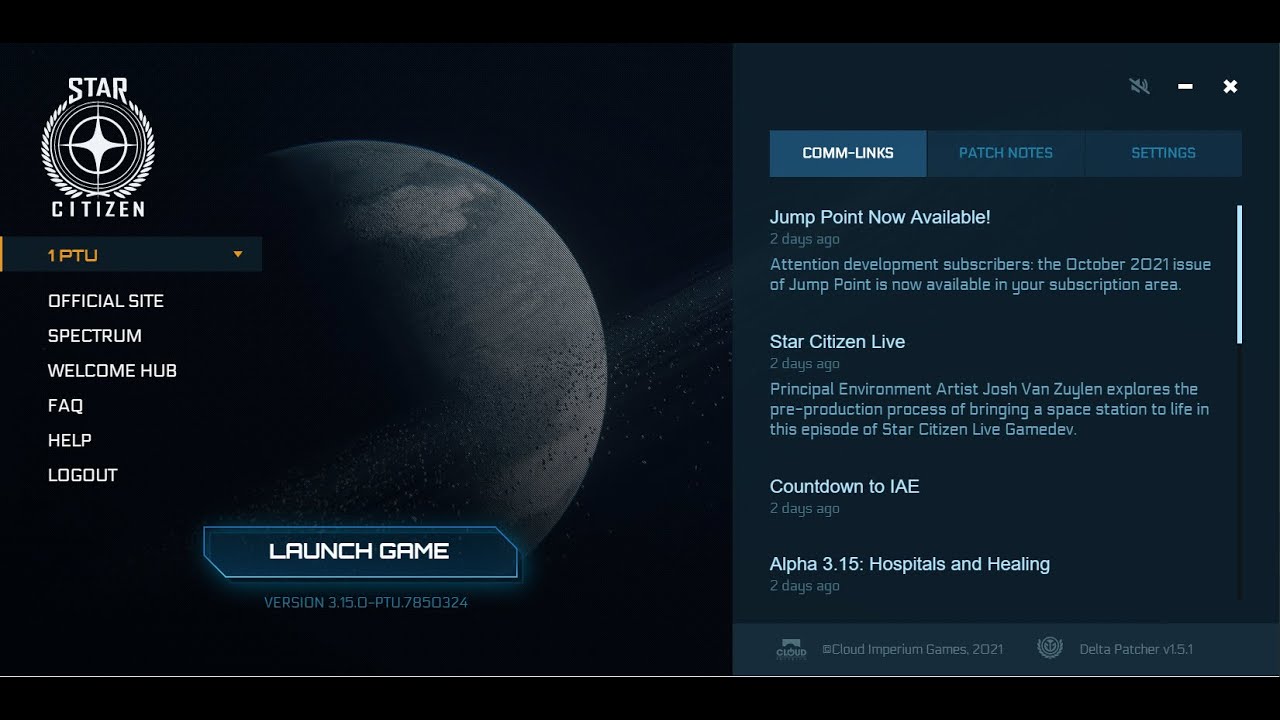Click version text 3.15.0-PTU.7850324
The width and height of the screenshot is (1280, 720).
[366, 603]
